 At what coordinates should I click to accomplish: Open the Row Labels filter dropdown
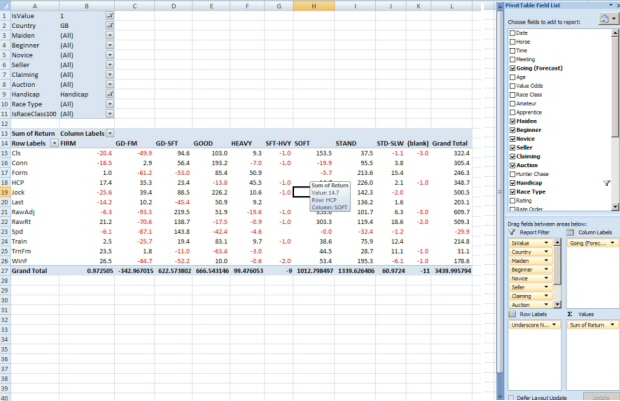click(x=53, y=143)
